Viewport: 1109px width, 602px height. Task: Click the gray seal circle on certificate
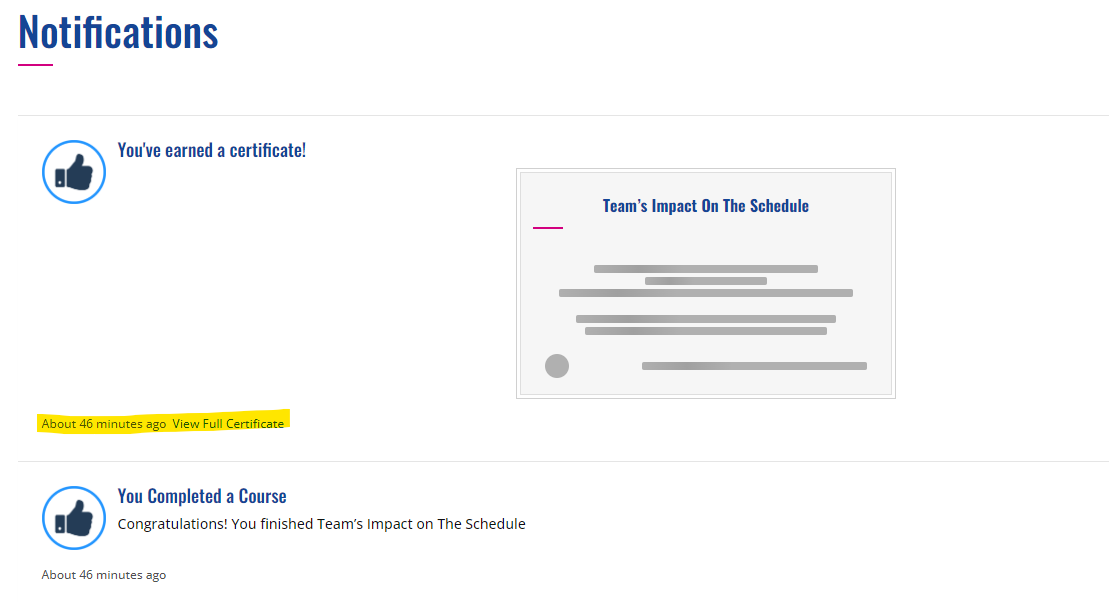click(x=557, y=366)
